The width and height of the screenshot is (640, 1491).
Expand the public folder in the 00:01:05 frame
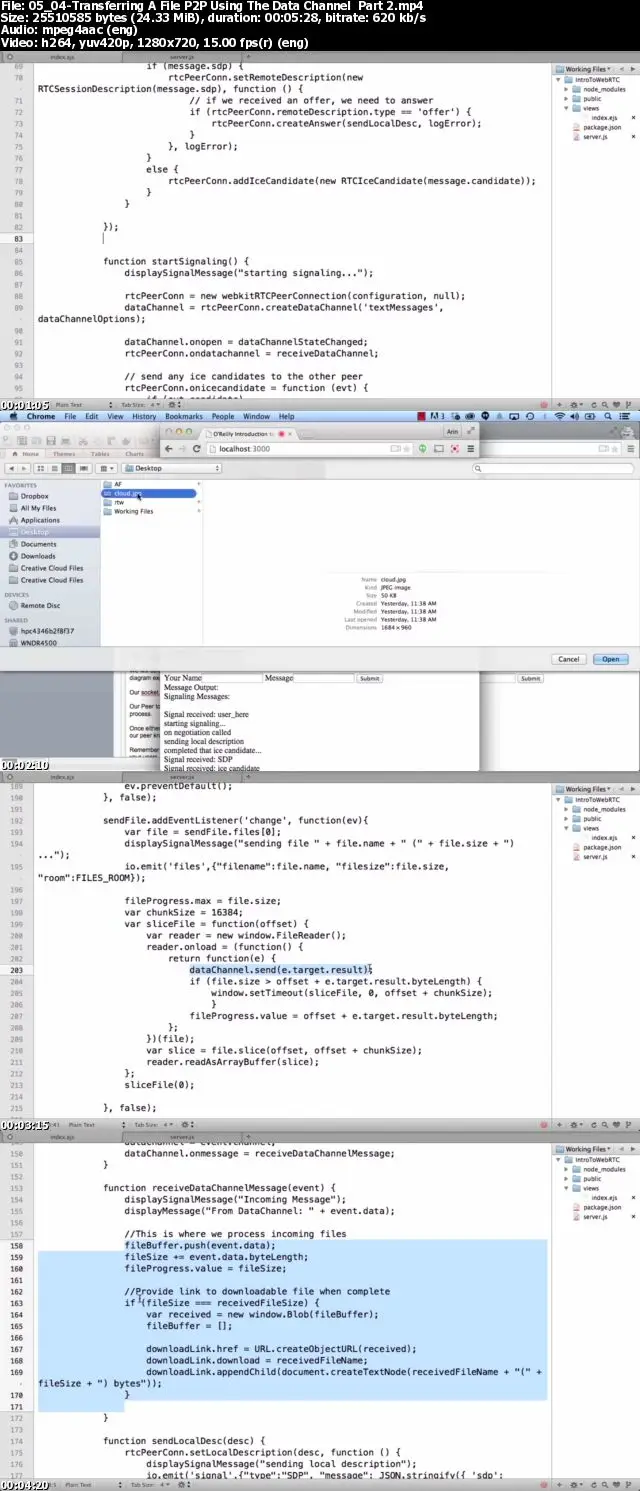(x=567, y=99)
